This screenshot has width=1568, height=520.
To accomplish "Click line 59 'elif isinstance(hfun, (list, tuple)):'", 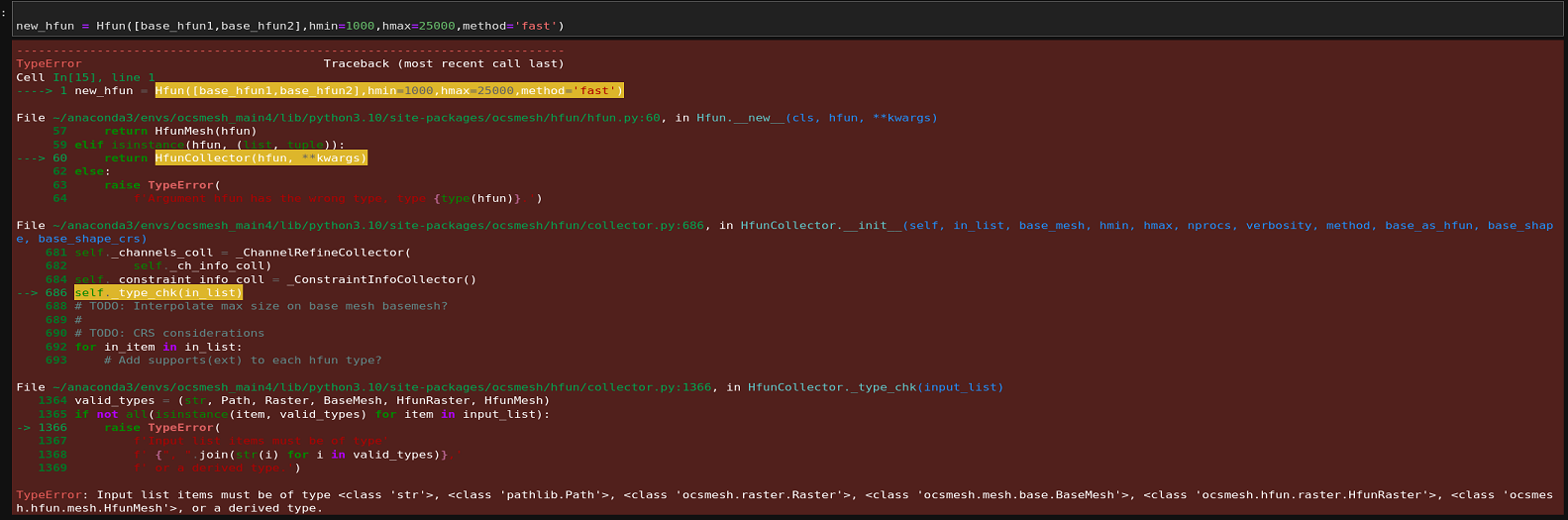I will [x=210, y=145].
